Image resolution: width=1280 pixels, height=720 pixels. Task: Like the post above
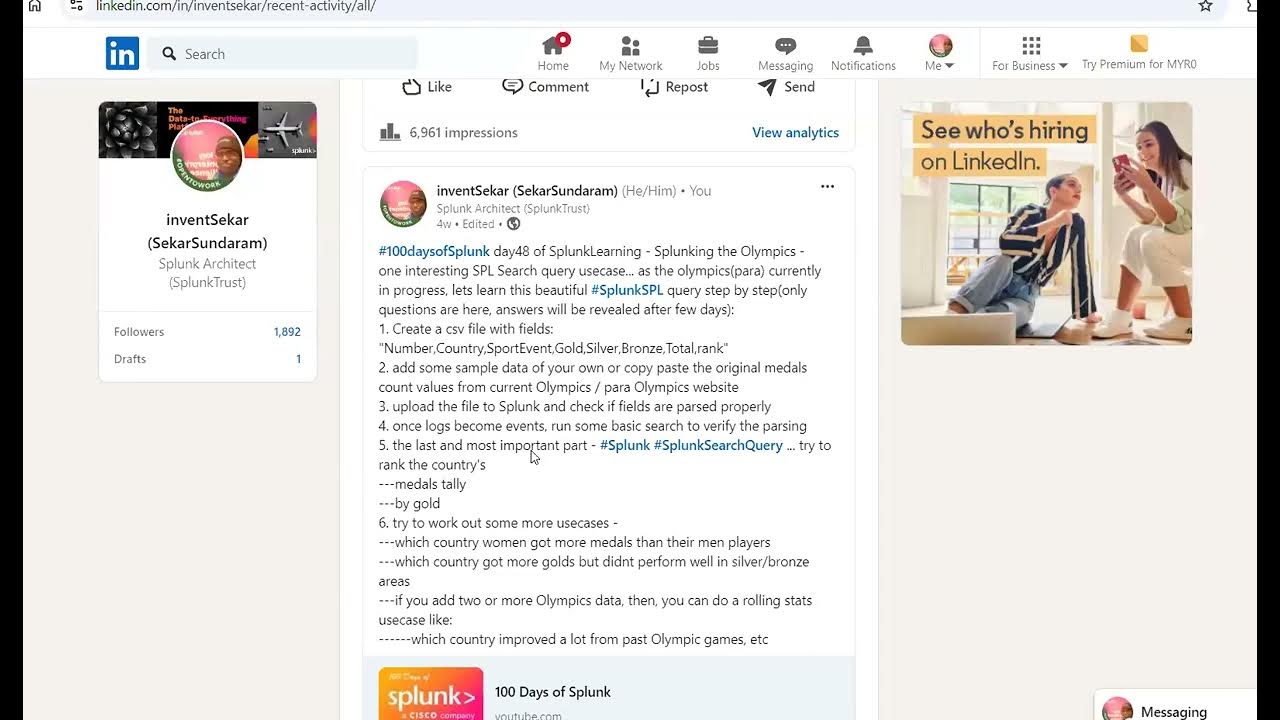(x=427, y=87)
